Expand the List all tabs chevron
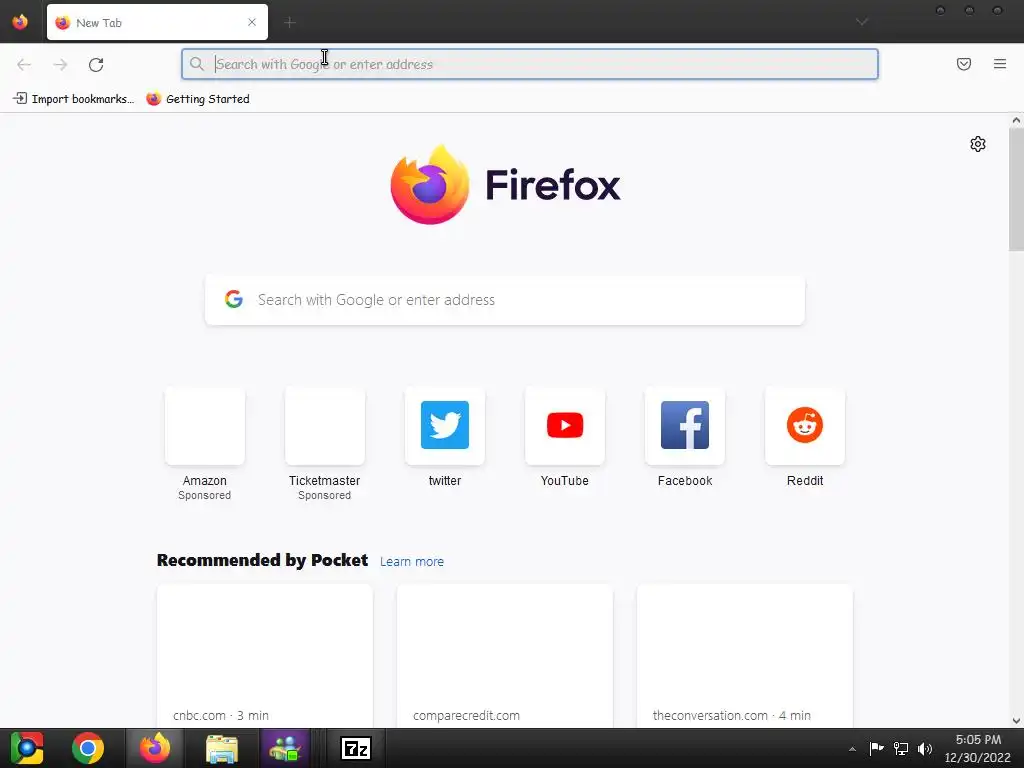Viewport: 1024px width, 768px height. tap(862, 22)
